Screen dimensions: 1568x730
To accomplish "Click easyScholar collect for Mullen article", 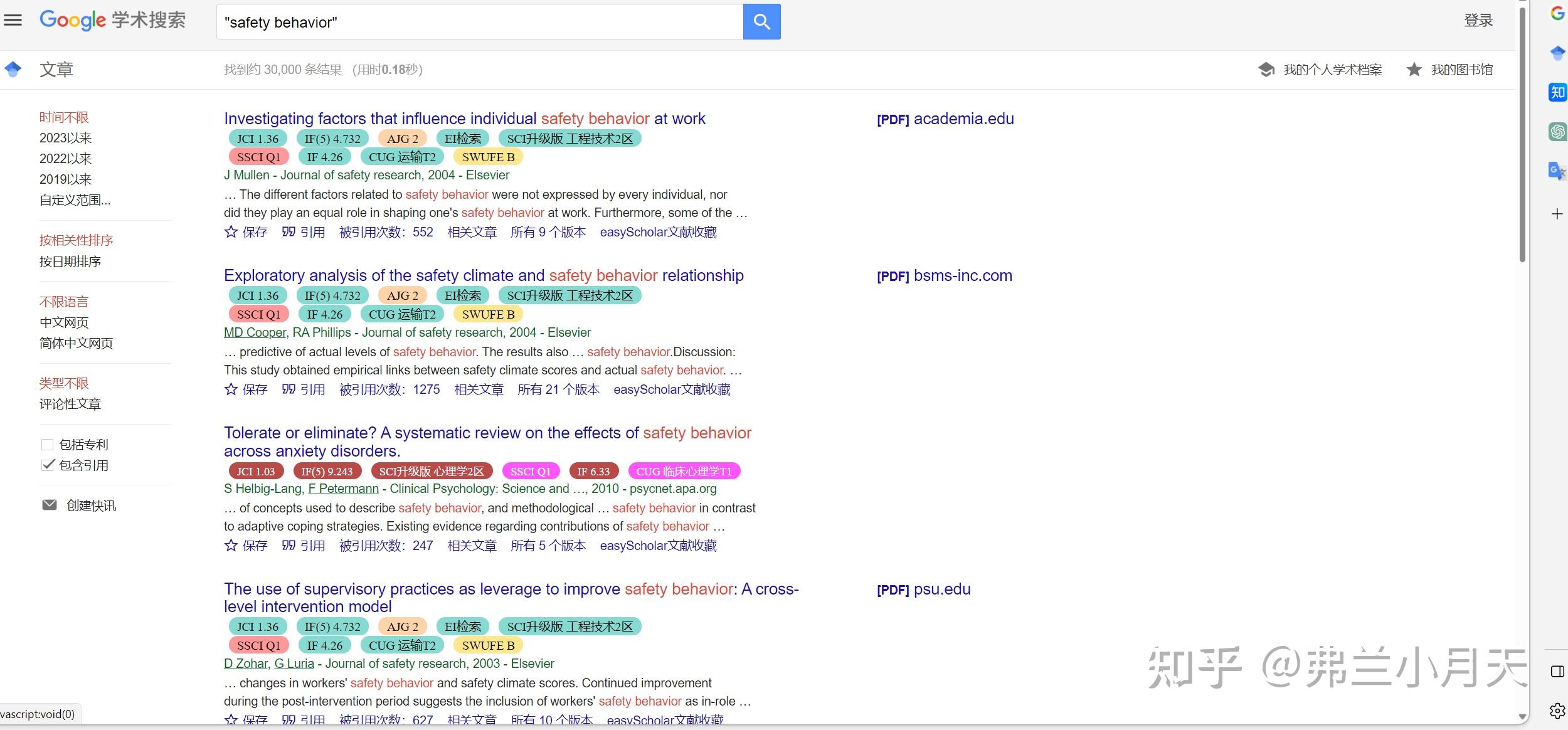I will (658, 232).
